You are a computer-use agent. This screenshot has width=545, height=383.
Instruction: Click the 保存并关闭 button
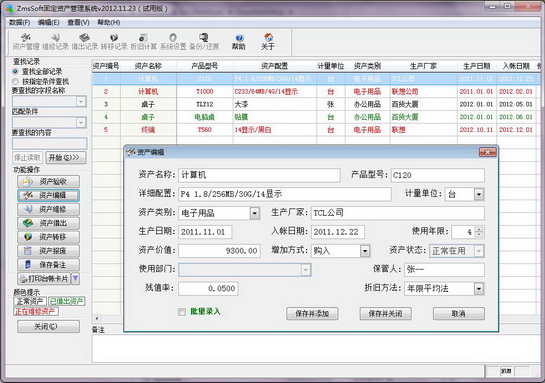tap(385, 313)
